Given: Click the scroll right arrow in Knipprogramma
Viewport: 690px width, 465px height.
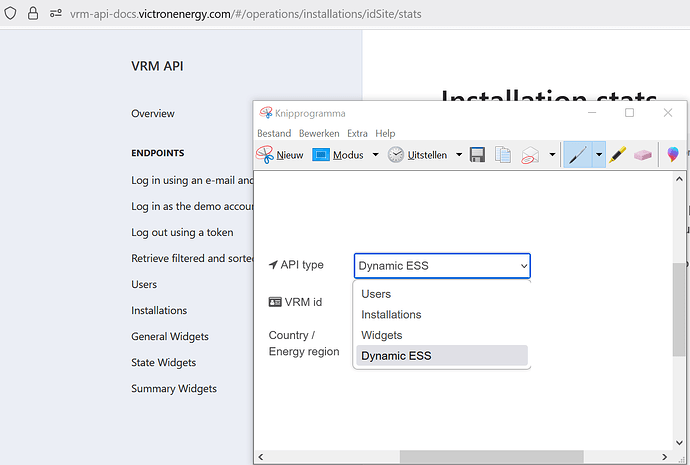Looking at the screenshot, I should click(664, 457).
